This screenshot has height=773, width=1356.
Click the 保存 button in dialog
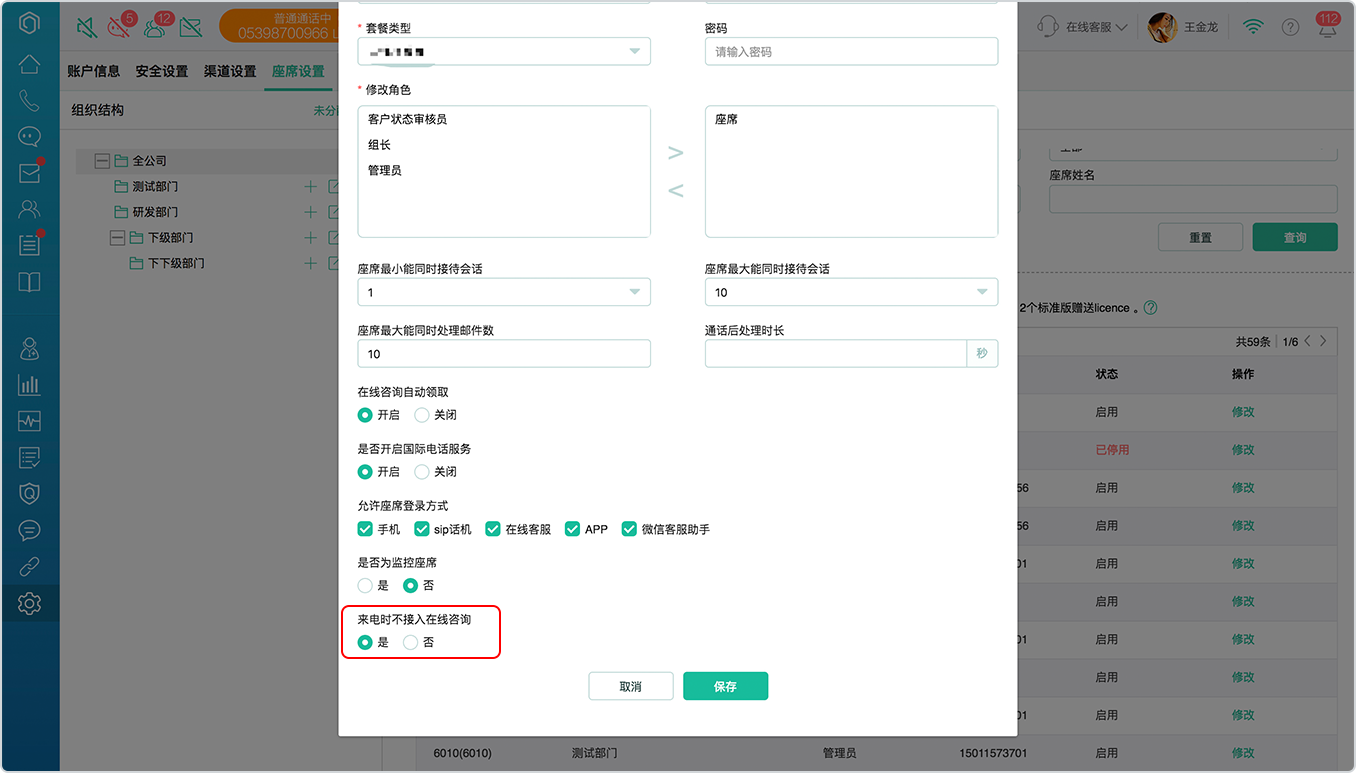coord(725,686)
